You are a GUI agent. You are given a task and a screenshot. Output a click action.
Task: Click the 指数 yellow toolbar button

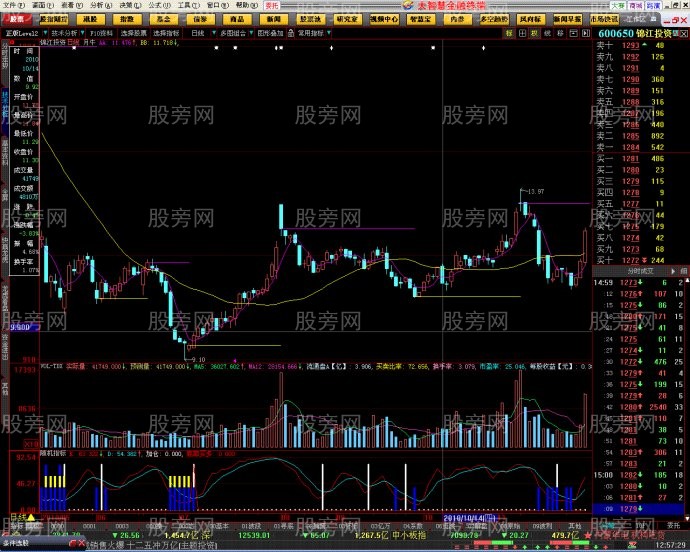click(127, 19)
